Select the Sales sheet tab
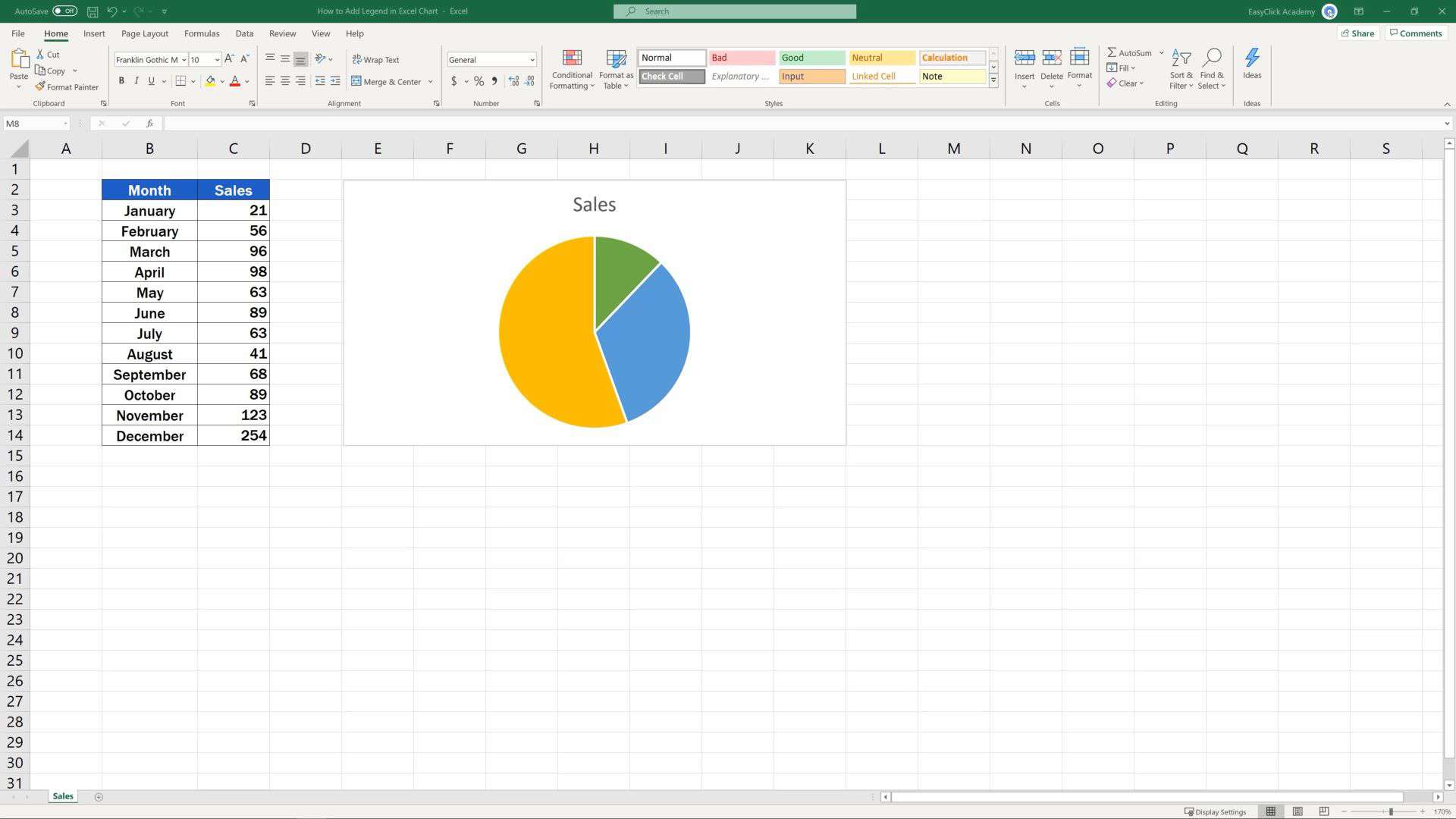The image size is (1456, 819). [x=63, y=796]
